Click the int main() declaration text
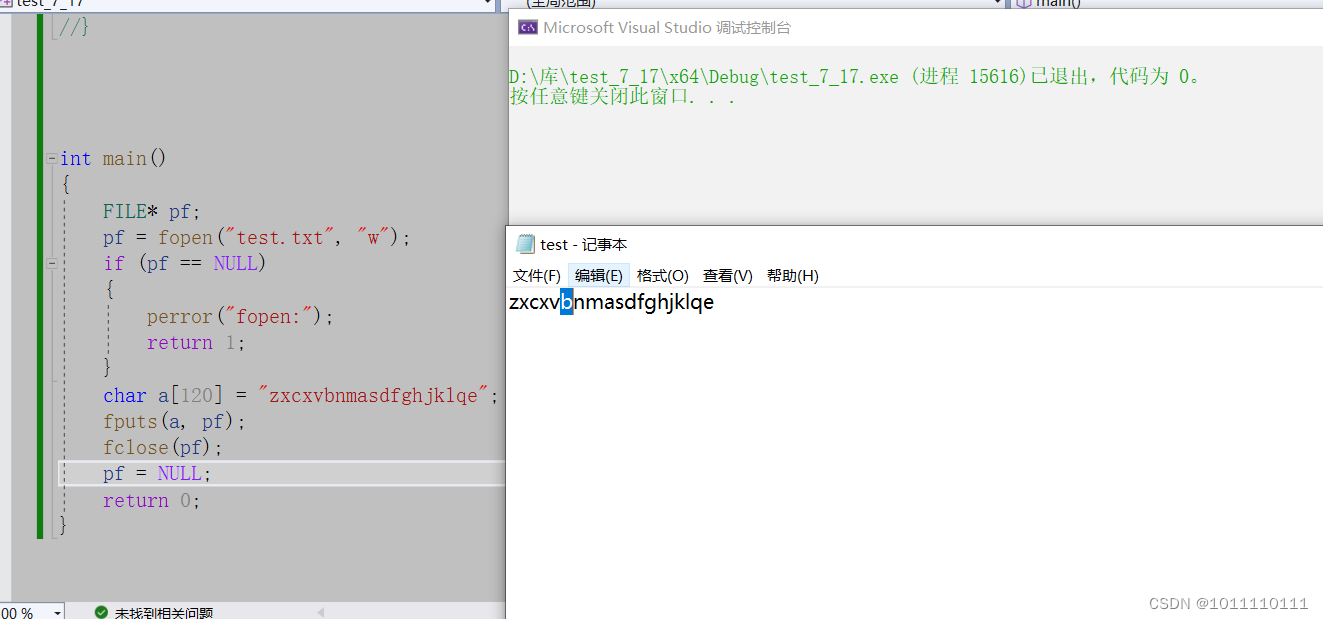Screen dimensions: 1323x619 coord(113,159)
